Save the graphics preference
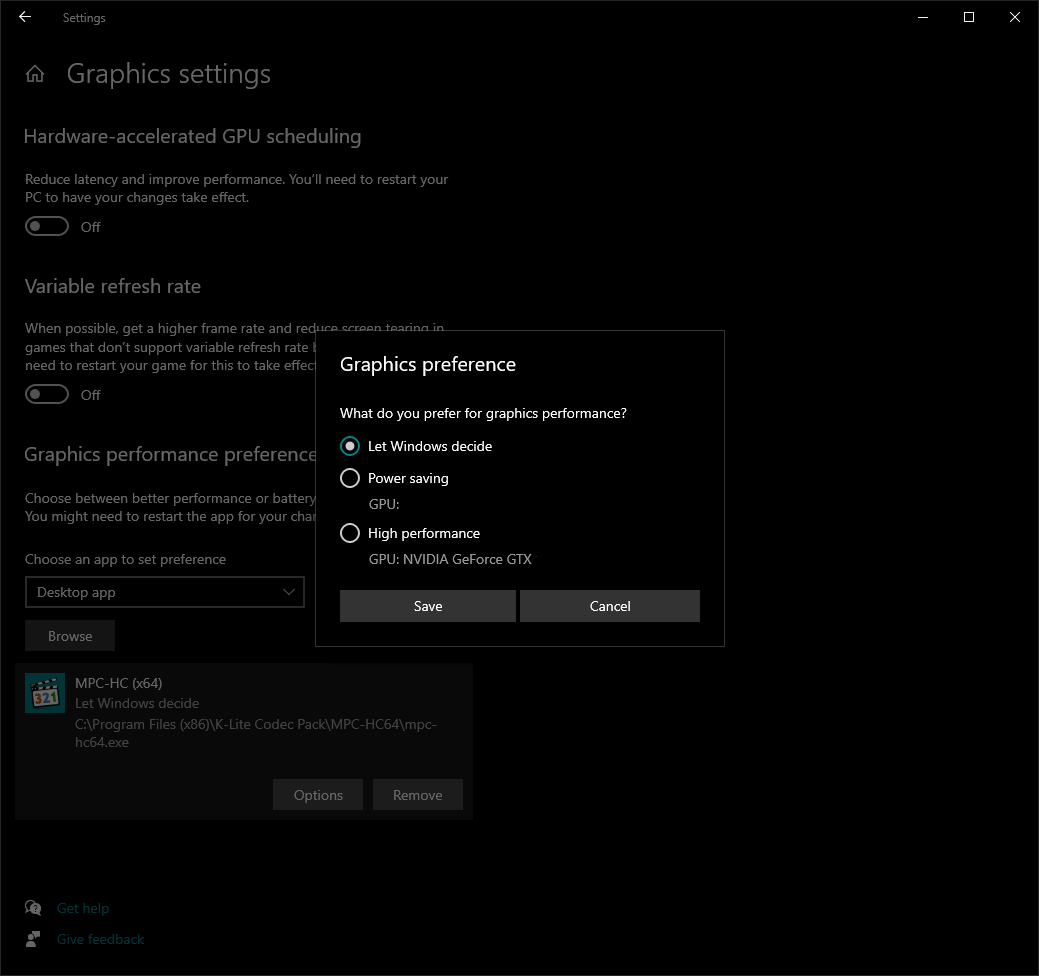 click(427, 605)
